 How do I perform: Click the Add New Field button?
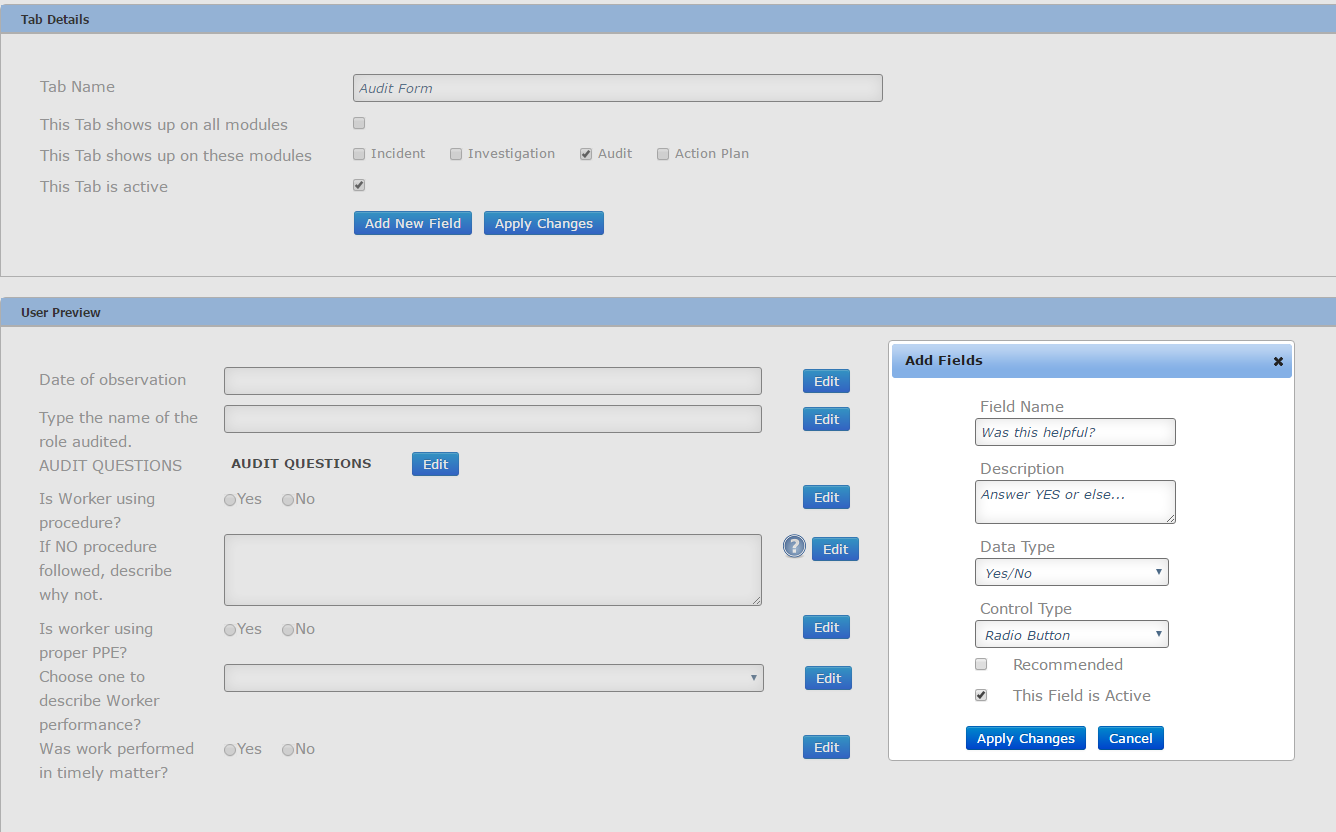(412, 223)
